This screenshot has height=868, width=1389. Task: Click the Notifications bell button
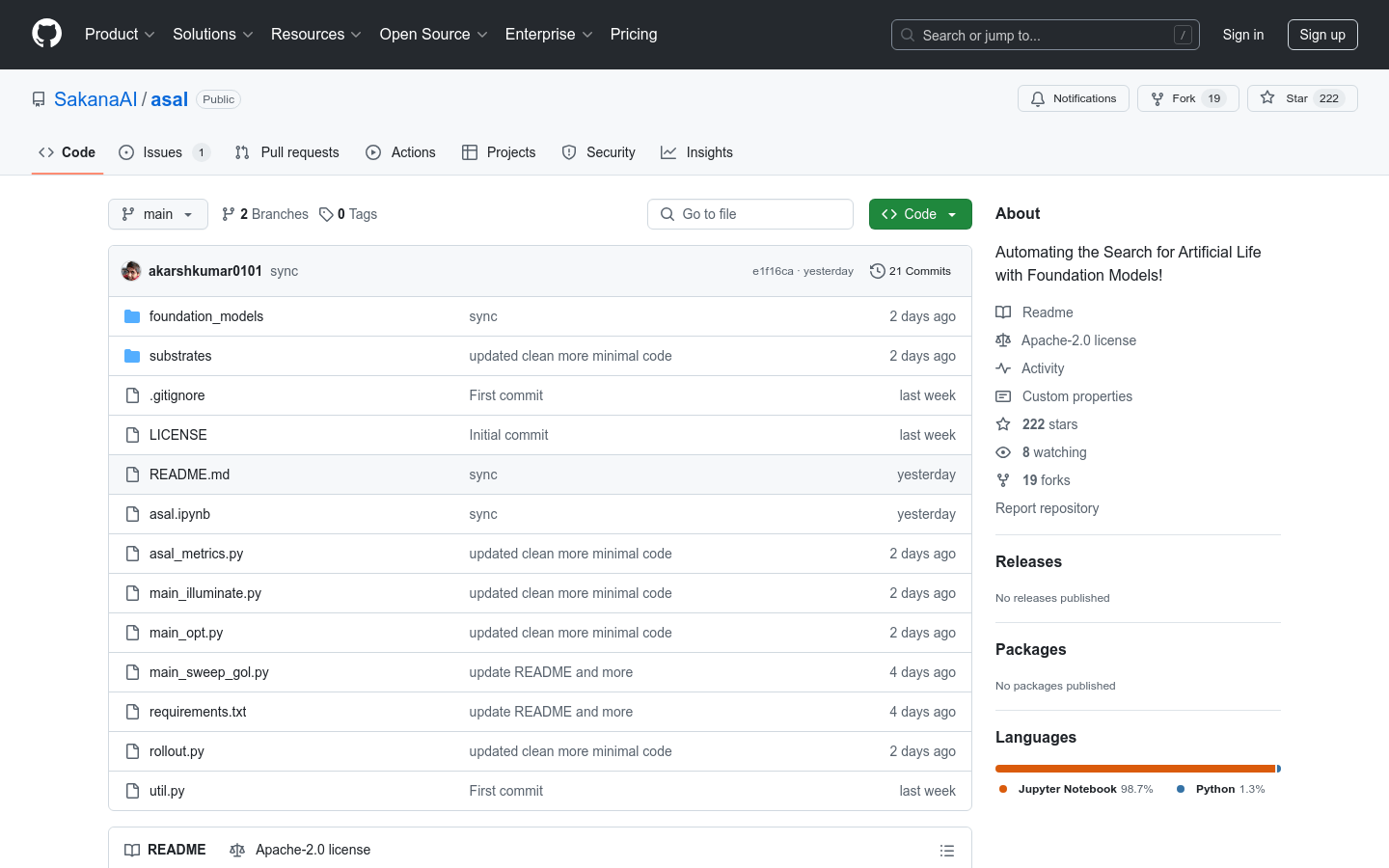click(1074, 98)
